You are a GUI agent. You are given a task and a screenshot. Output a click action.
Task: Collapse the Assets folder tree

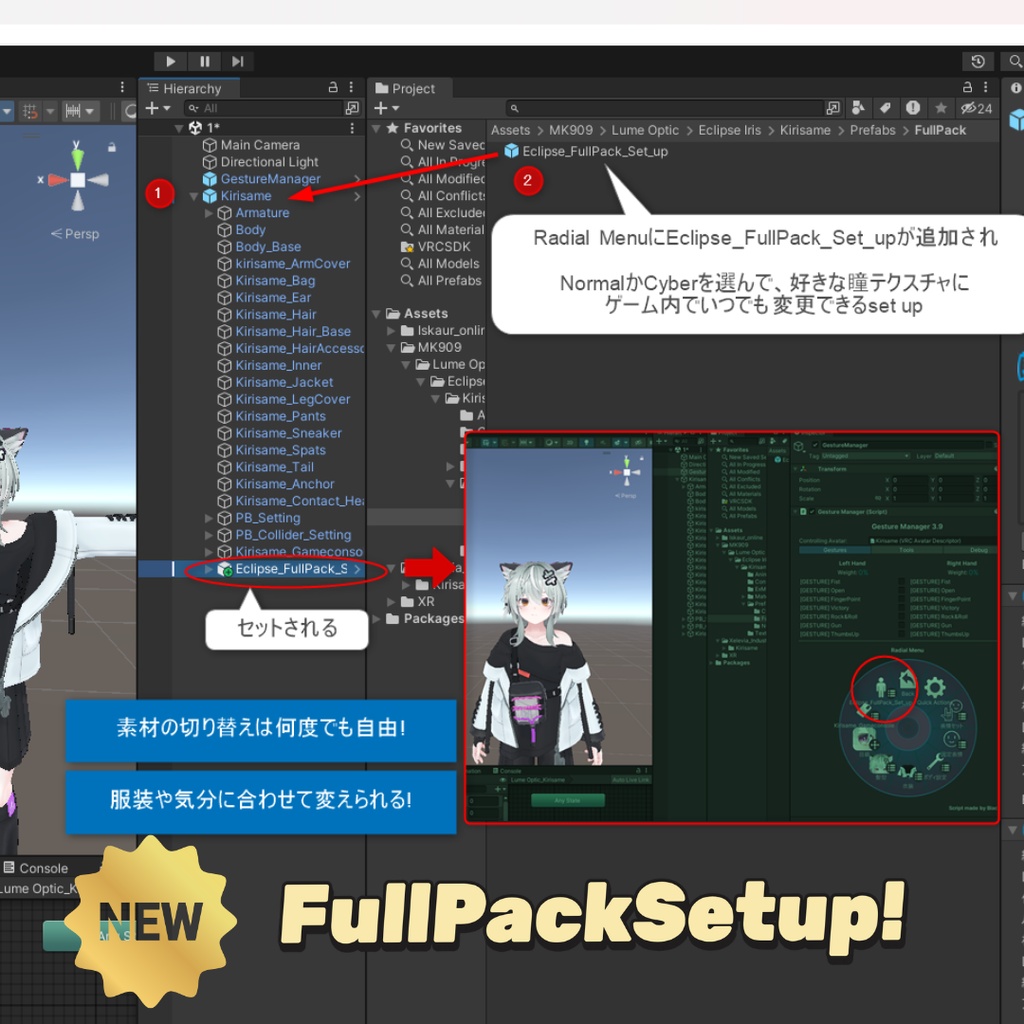pos(376,314)
